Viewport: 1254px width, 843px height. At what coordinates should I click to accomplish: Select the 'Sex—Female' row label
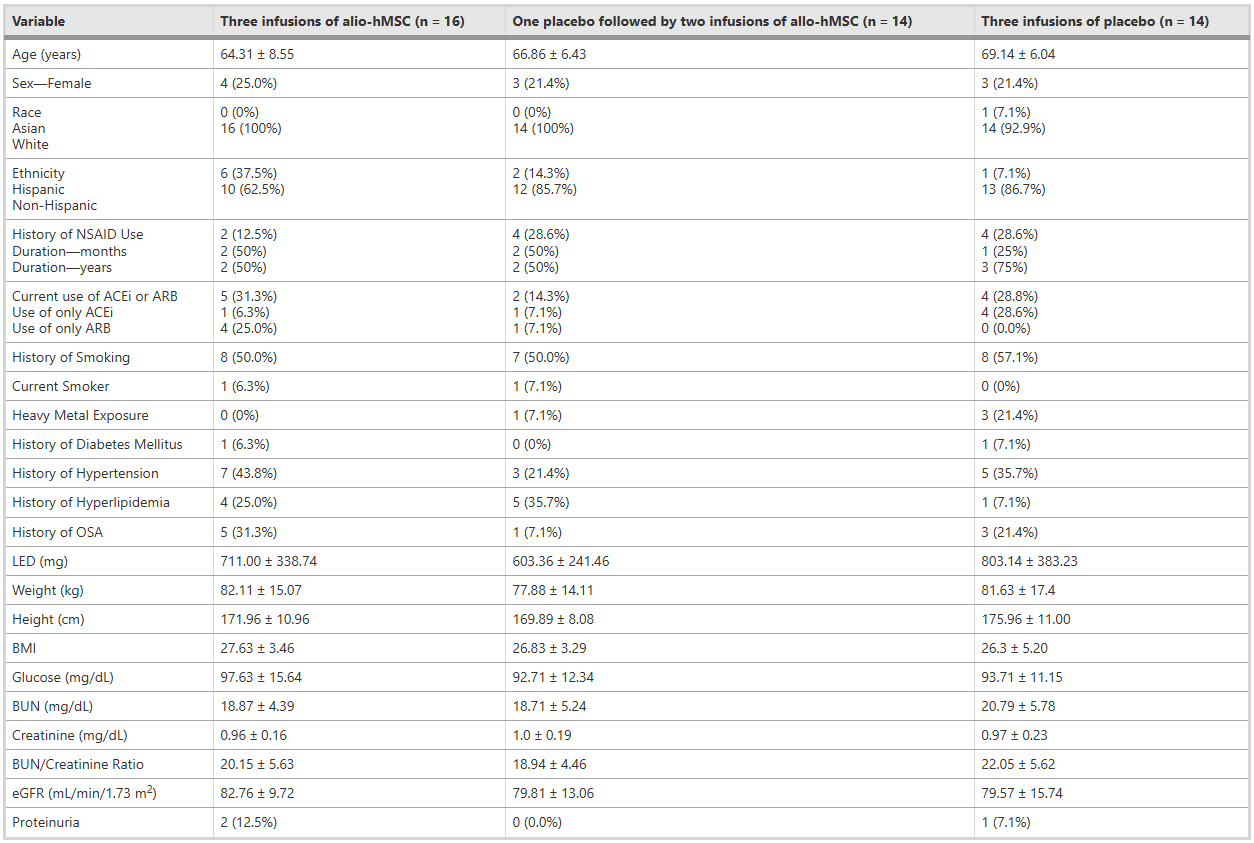[x=51, y=83]
